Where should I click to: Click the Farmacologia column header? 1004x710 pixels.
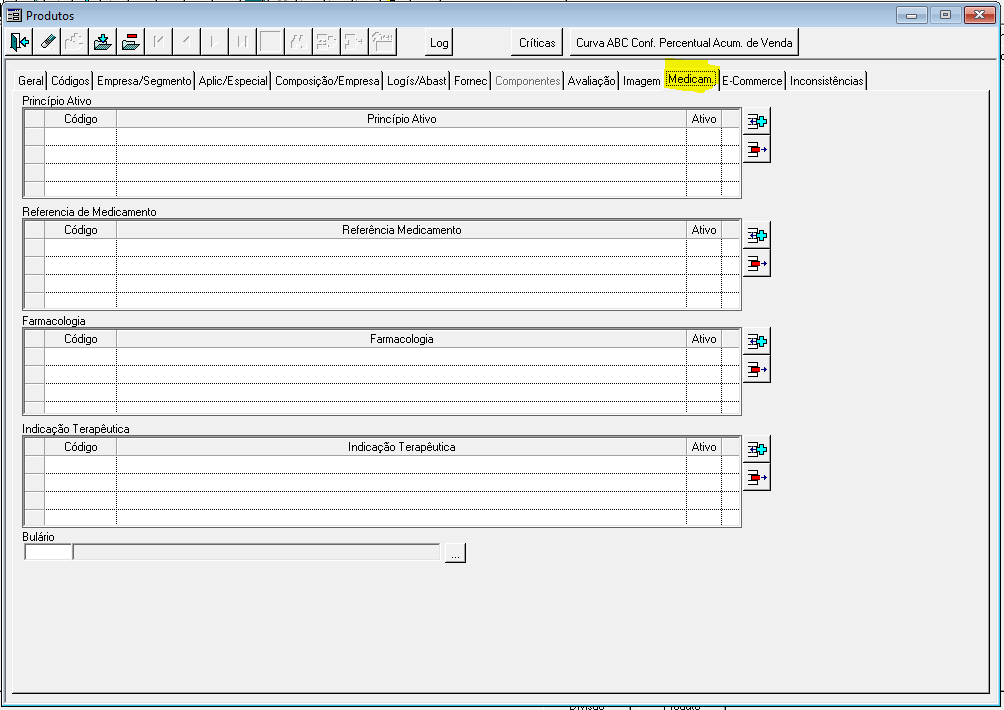[x=401, y=339]
